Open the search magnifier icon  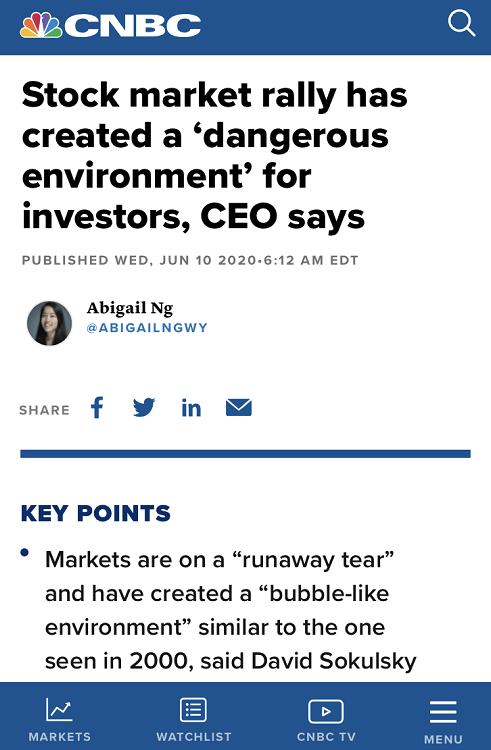[461, 23]
